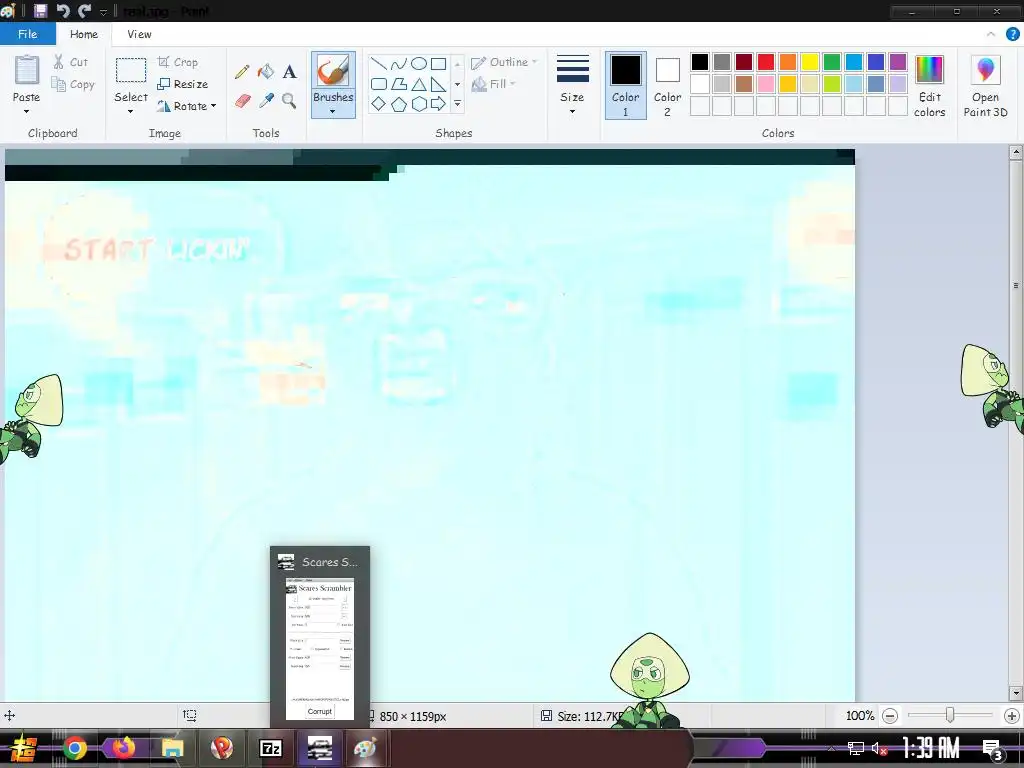Click the Copy button

(73, 84)
